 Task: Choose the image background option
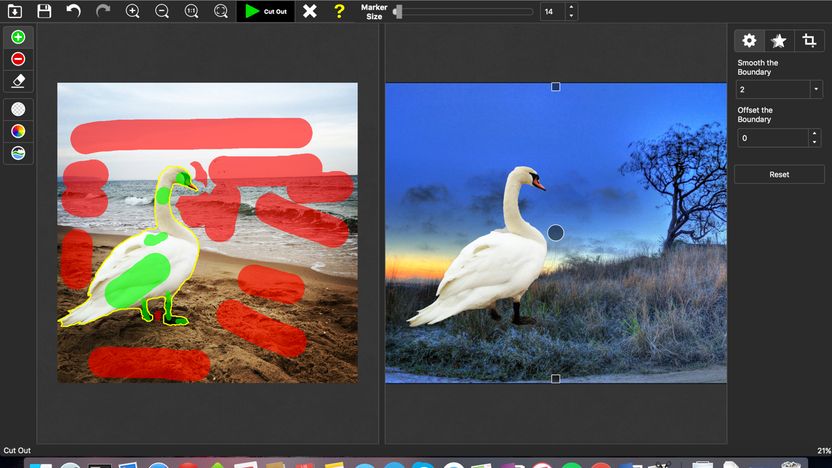coord(18,153)
